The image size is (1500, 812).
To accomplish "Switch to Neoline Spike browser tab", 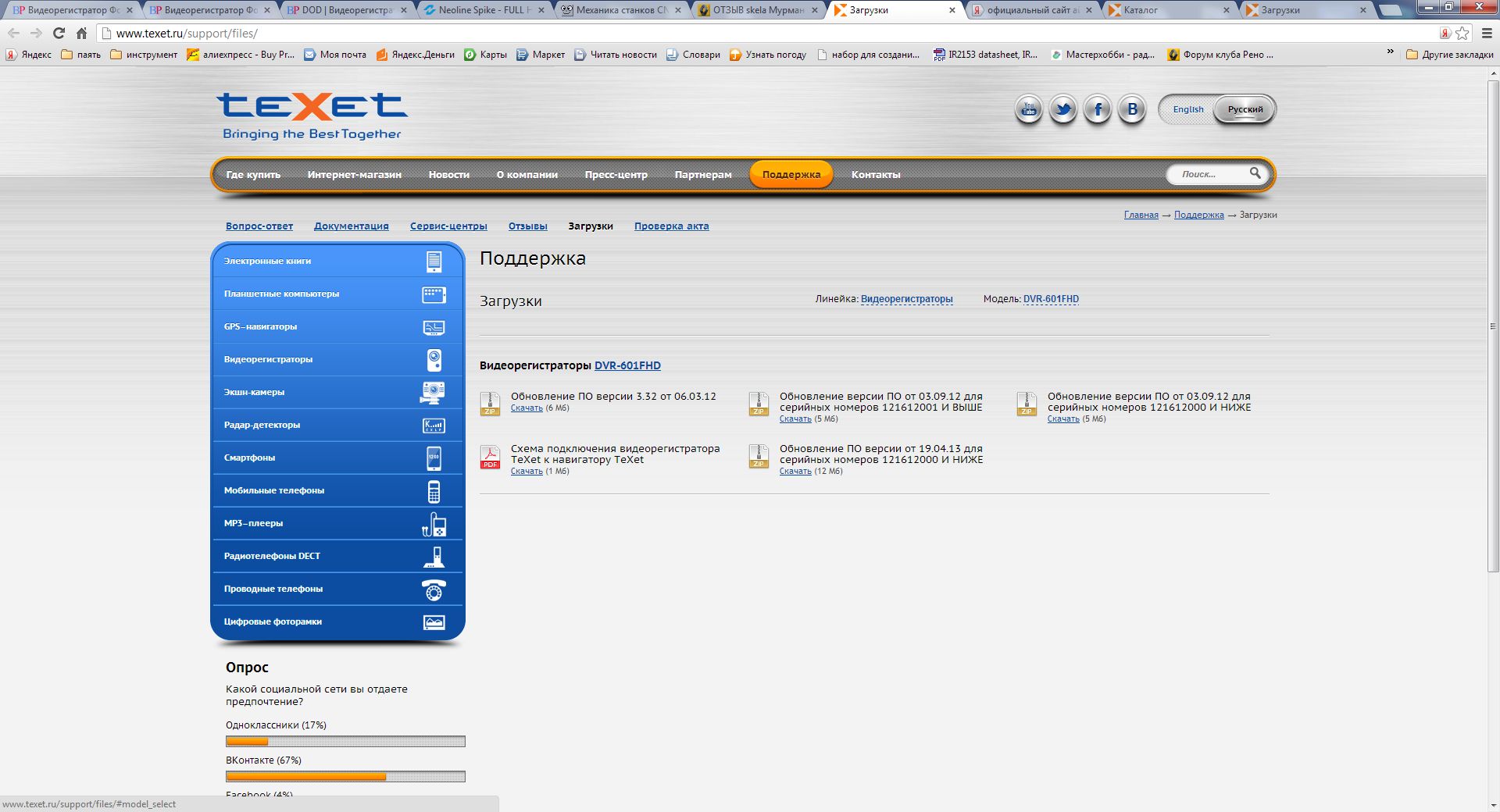I will point(486,10).
